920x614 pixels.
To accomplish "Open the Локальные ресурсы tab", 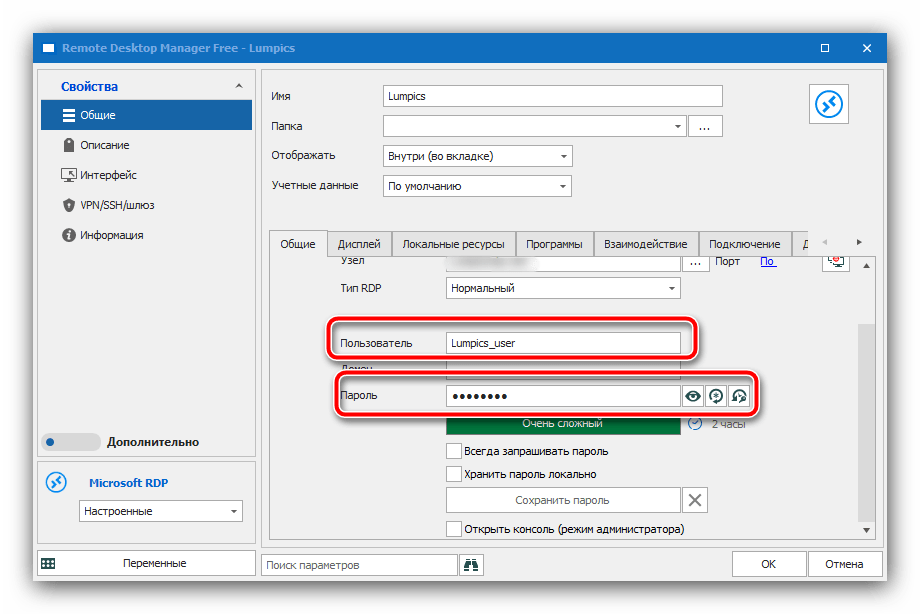I will [x=453, y=244].
